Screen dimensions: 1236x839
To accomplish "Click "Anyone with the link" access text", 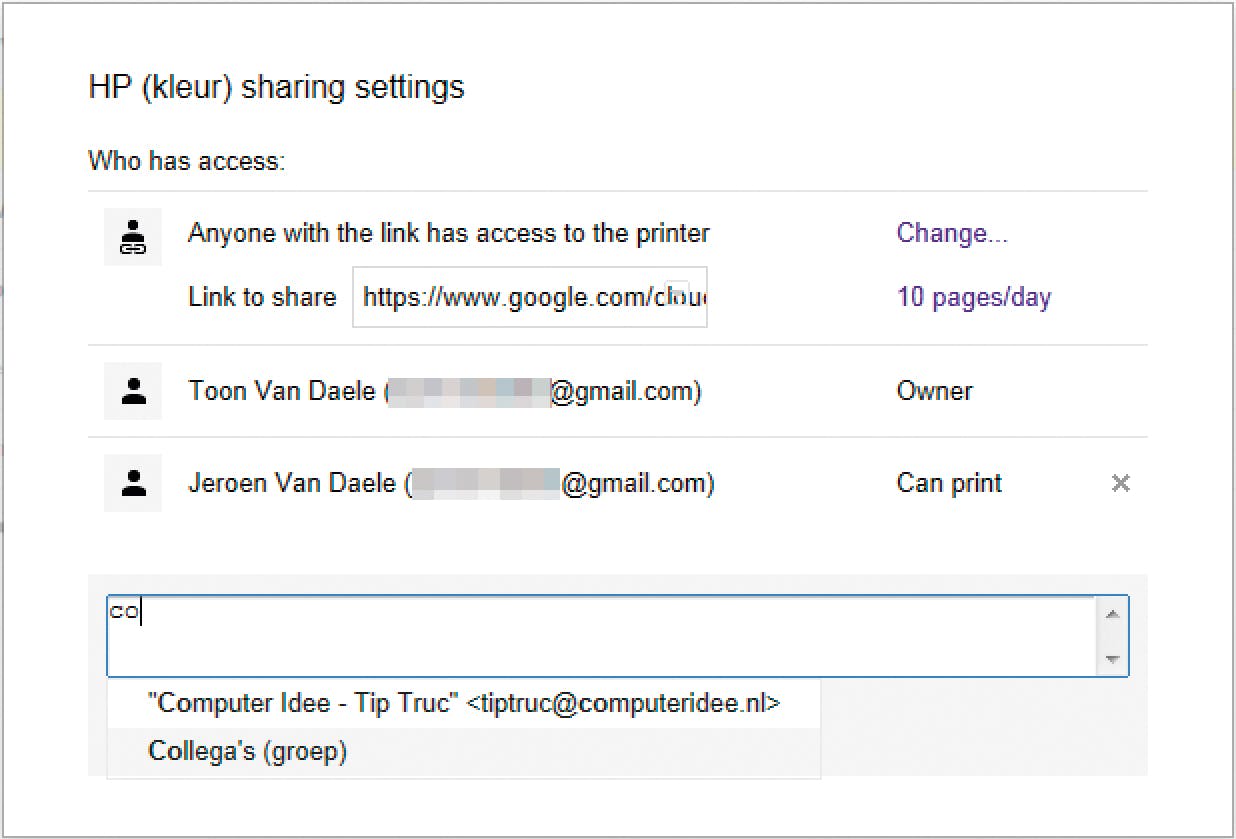I will (448, 233).
